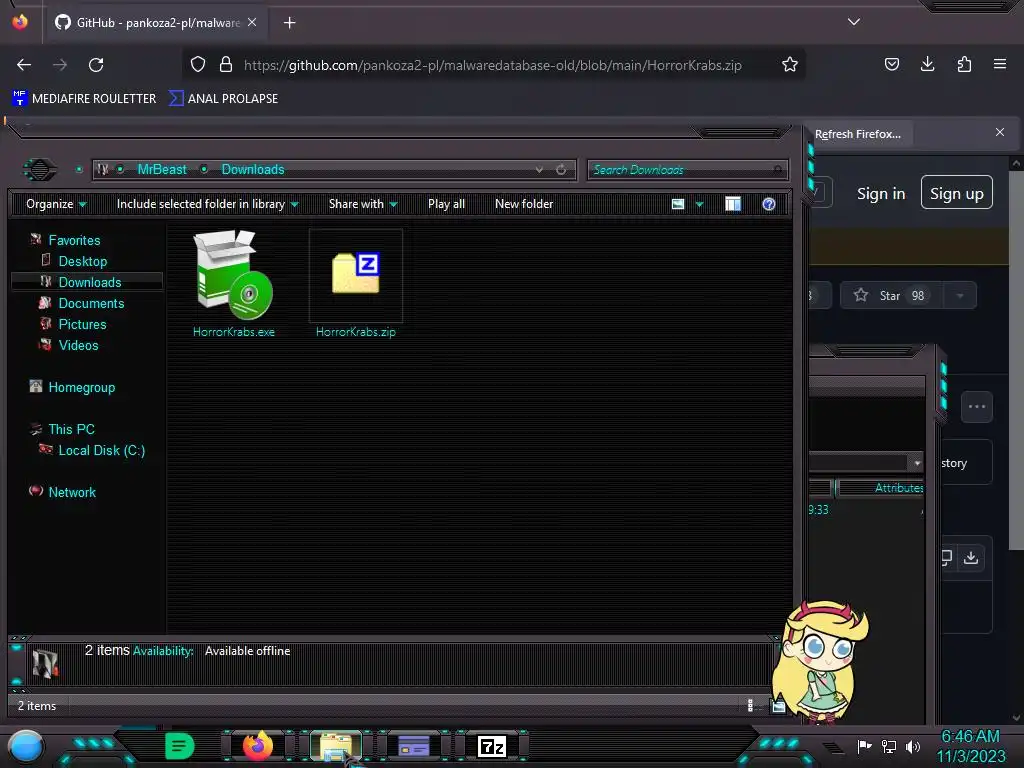Close the GitHub pankoza2-pl tab

tap(252, 22)
